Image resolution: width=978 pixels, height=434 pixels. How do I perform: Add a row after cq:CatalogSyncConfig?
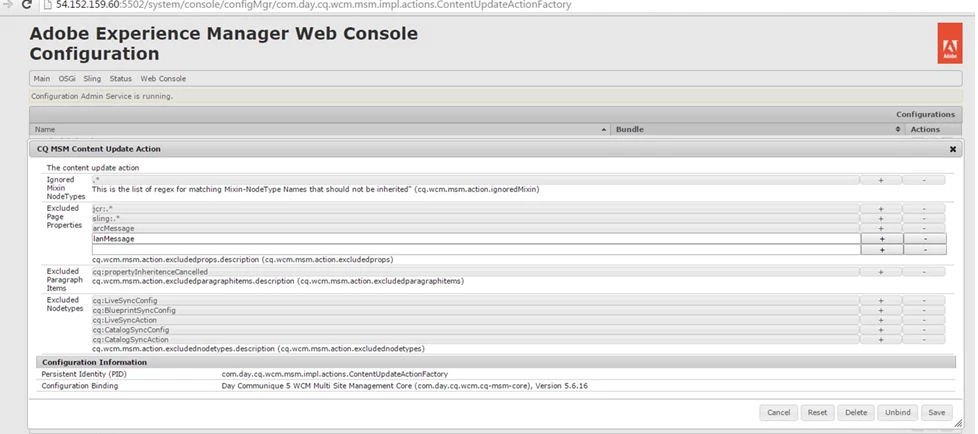881,330
